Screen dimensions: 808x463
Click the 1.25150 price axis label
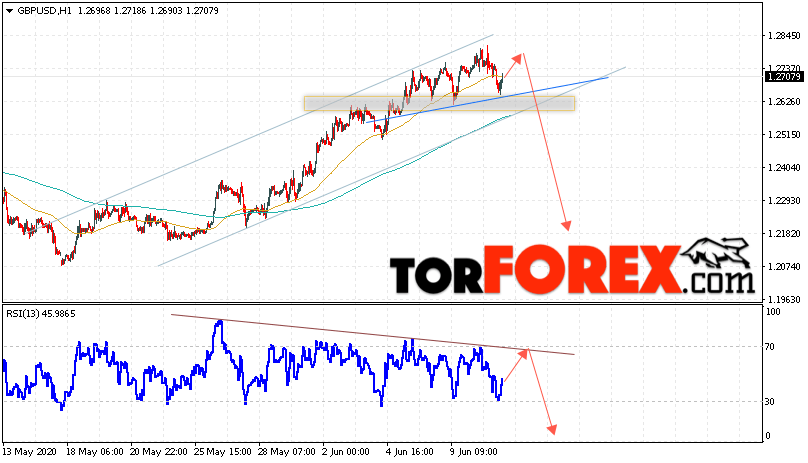click(x=784, y=135)
